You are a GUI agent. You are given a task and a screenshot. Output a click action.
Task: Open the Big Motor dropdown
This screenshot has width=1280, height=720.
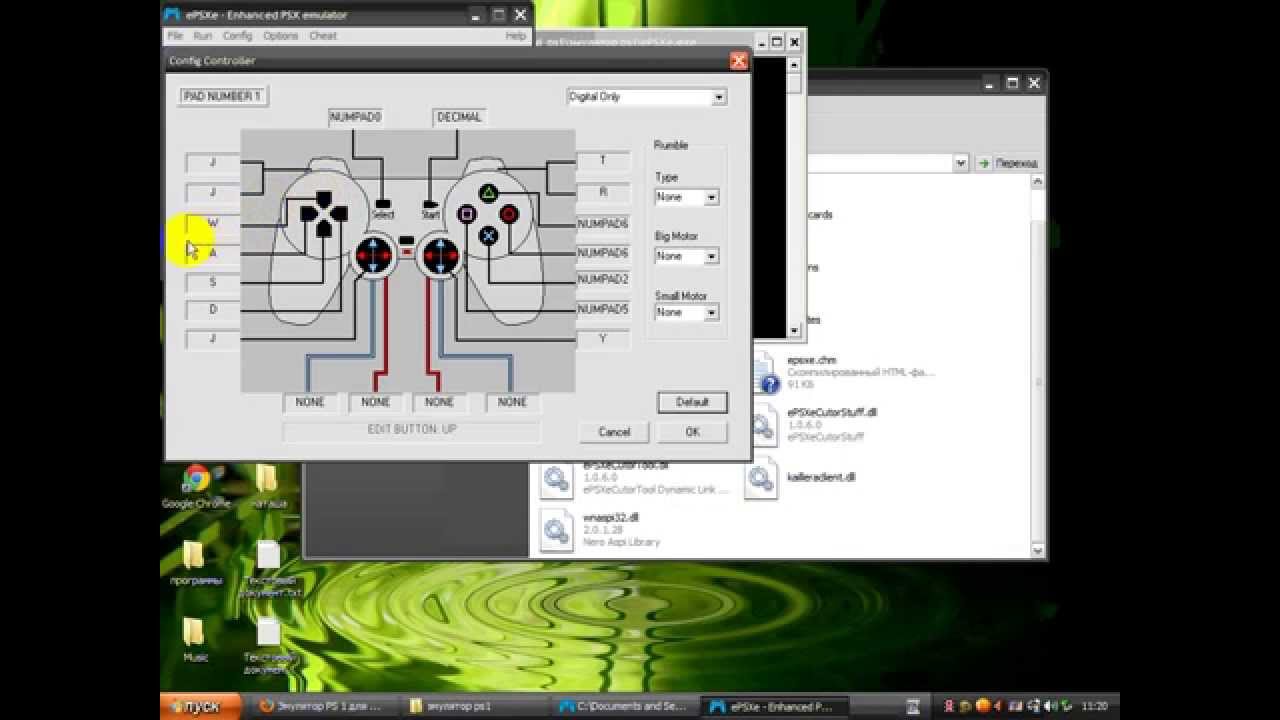click(x=712, y=257)
